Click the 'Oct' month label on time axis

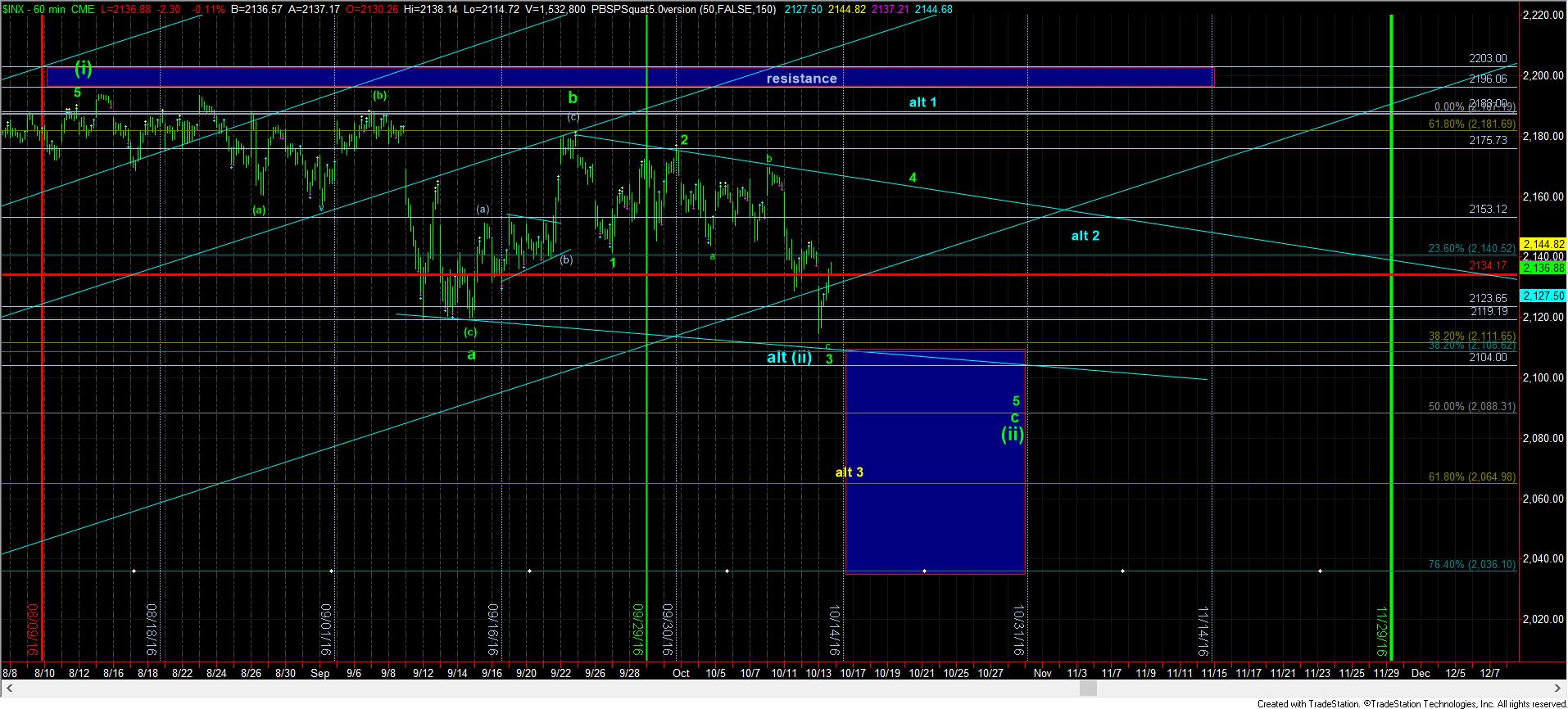click(680, 673)
